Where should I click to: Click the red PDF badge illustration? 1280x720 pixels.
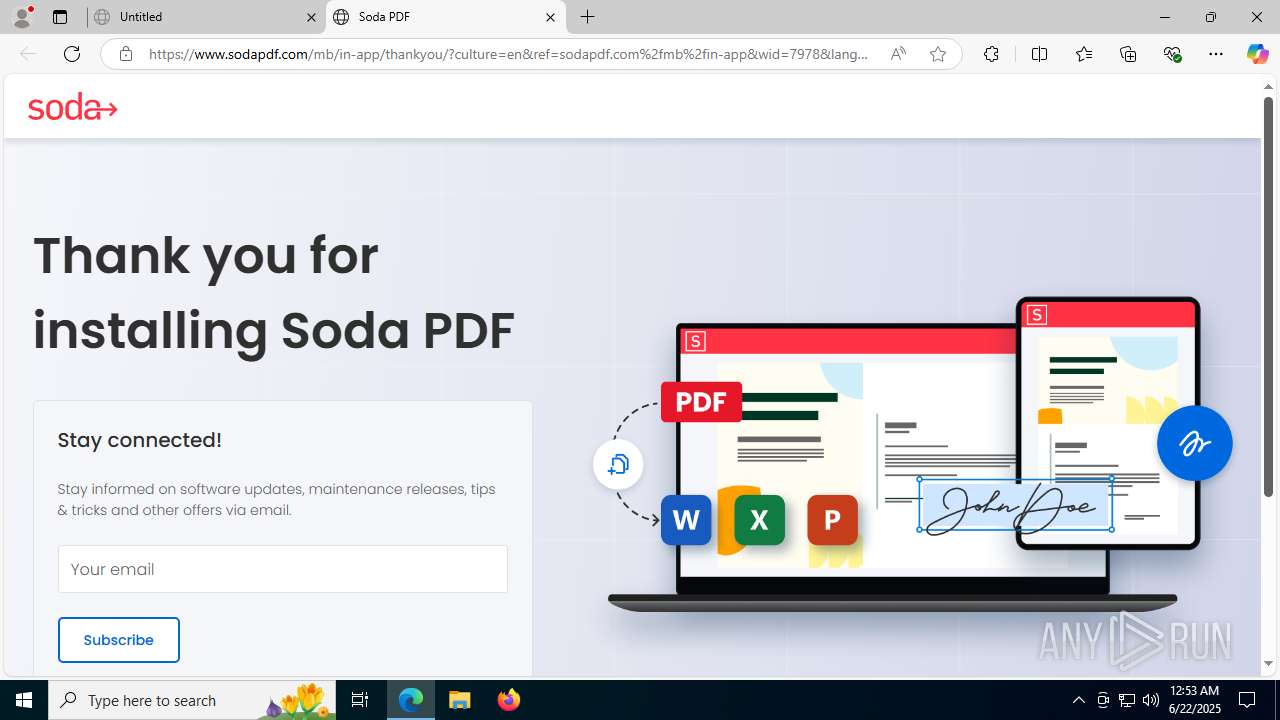(701, 401)
